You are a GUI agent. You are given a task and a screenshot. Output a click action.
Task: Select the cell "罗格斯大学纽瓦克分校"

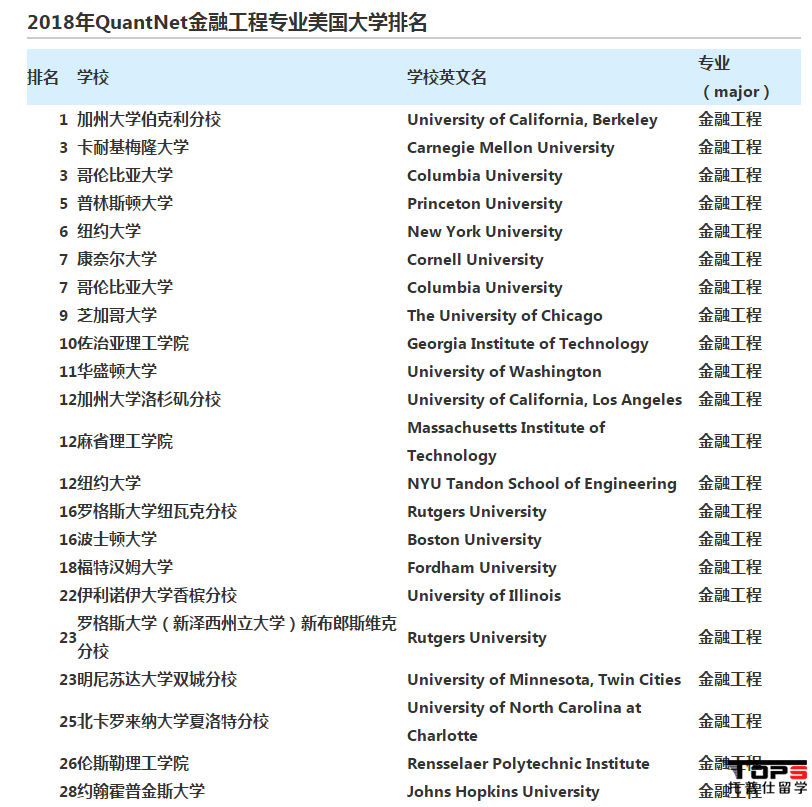(x=157, y=511)
